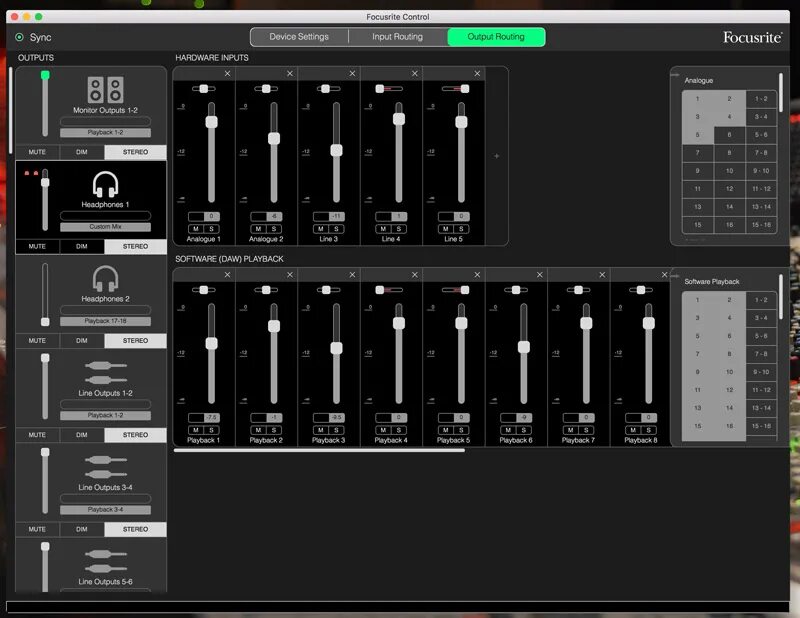Open the Playback 17-18 source selector
This screenshot has width=800, height=618.
105,321
